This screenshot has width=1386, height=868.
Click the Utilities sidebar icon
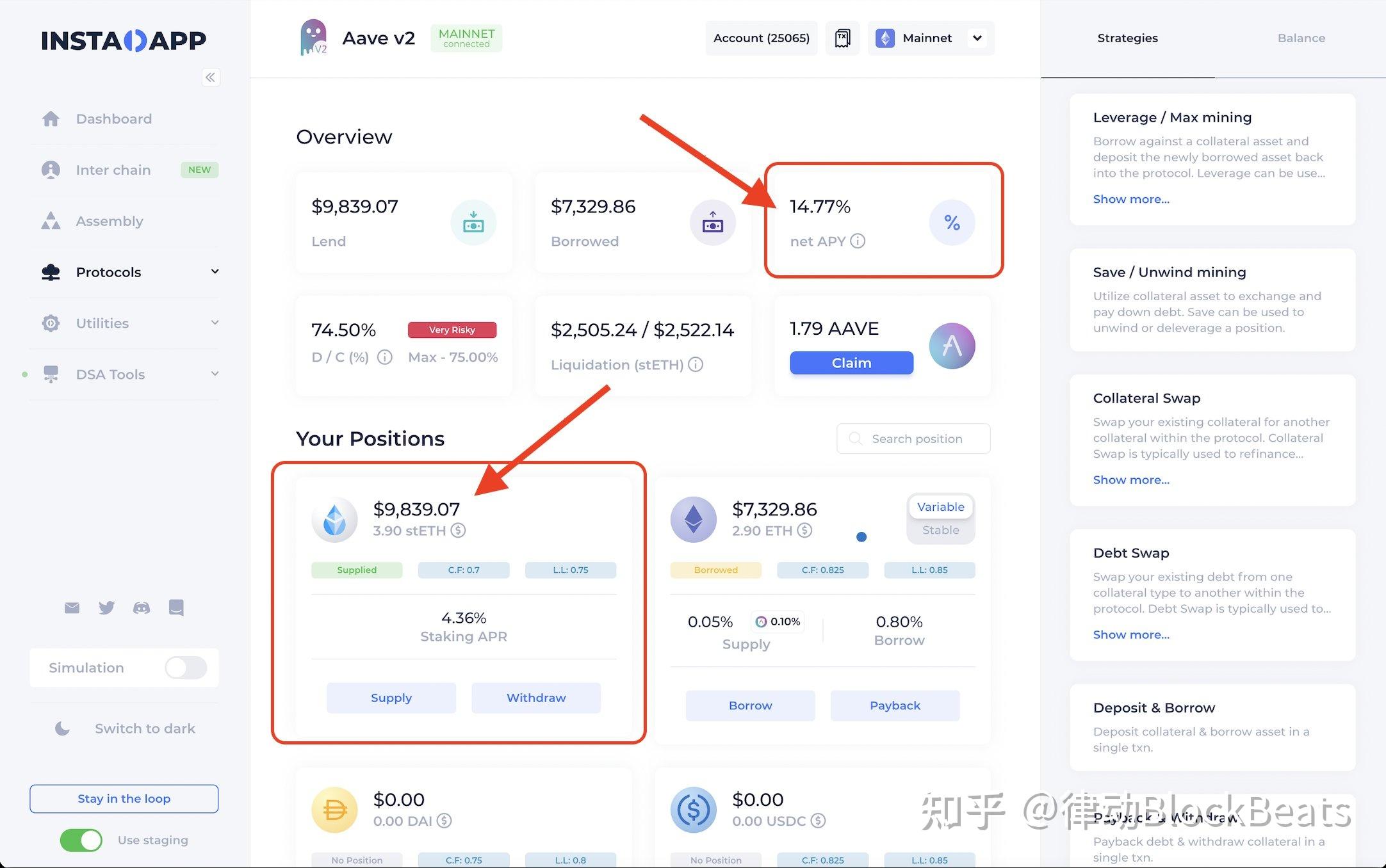tap(51, 322)
